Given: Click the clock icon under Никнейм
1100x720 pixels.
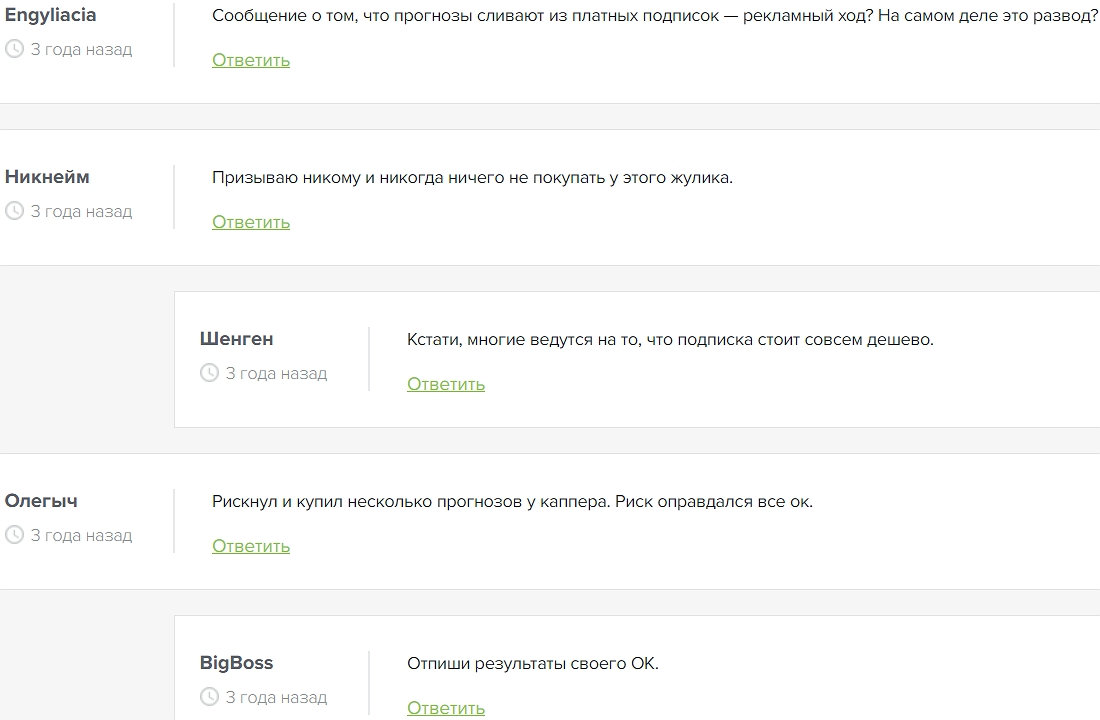Looking at the screenshot, I should tap(13, 211).
